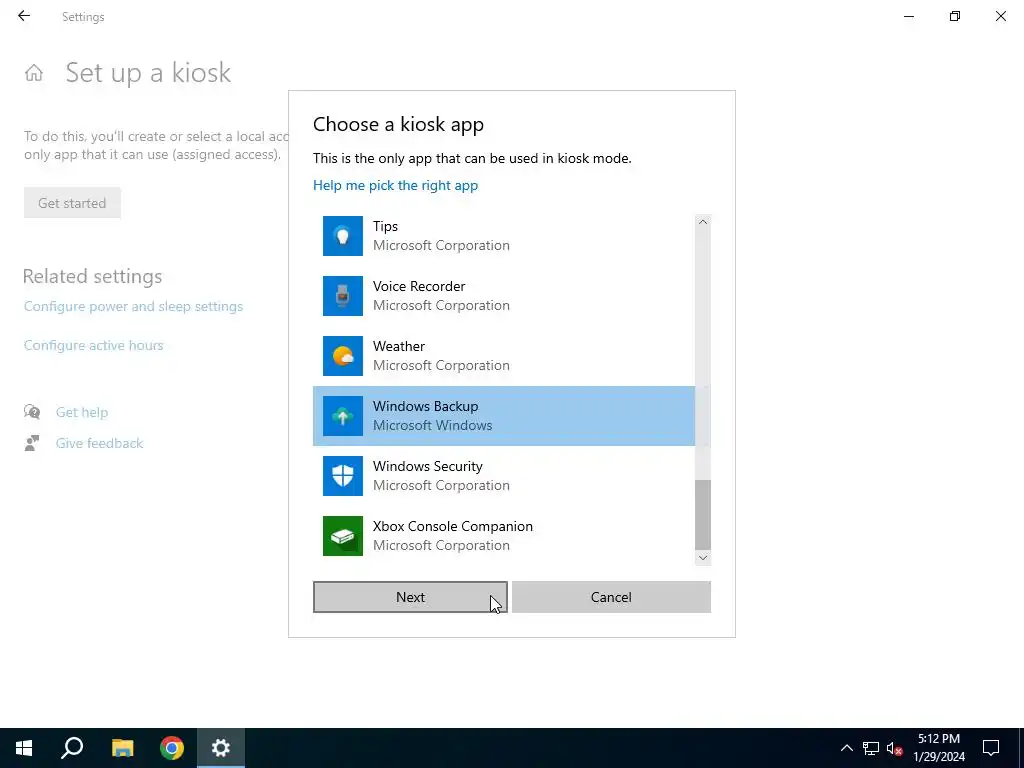Cancel the kiosk app dialog
1024x768 pixels.
pos(611,597)
